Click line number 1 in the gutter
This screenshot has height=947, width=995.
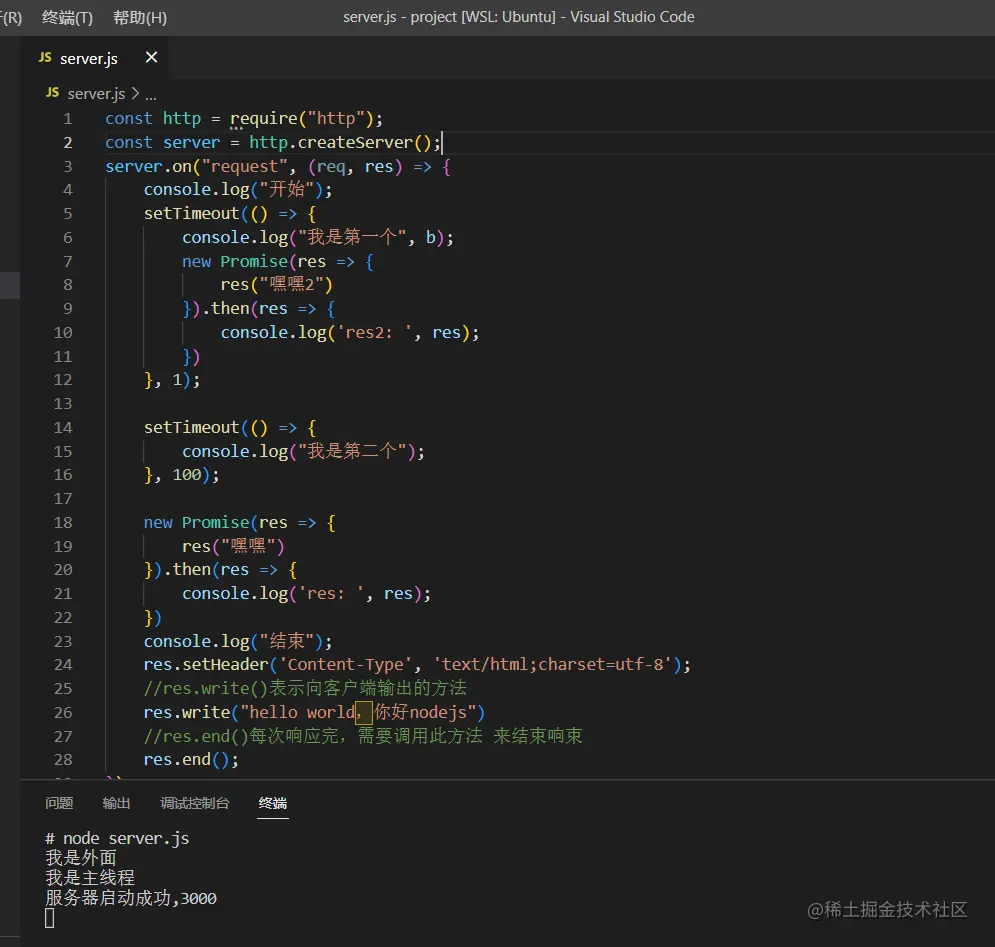click(67, 119)
